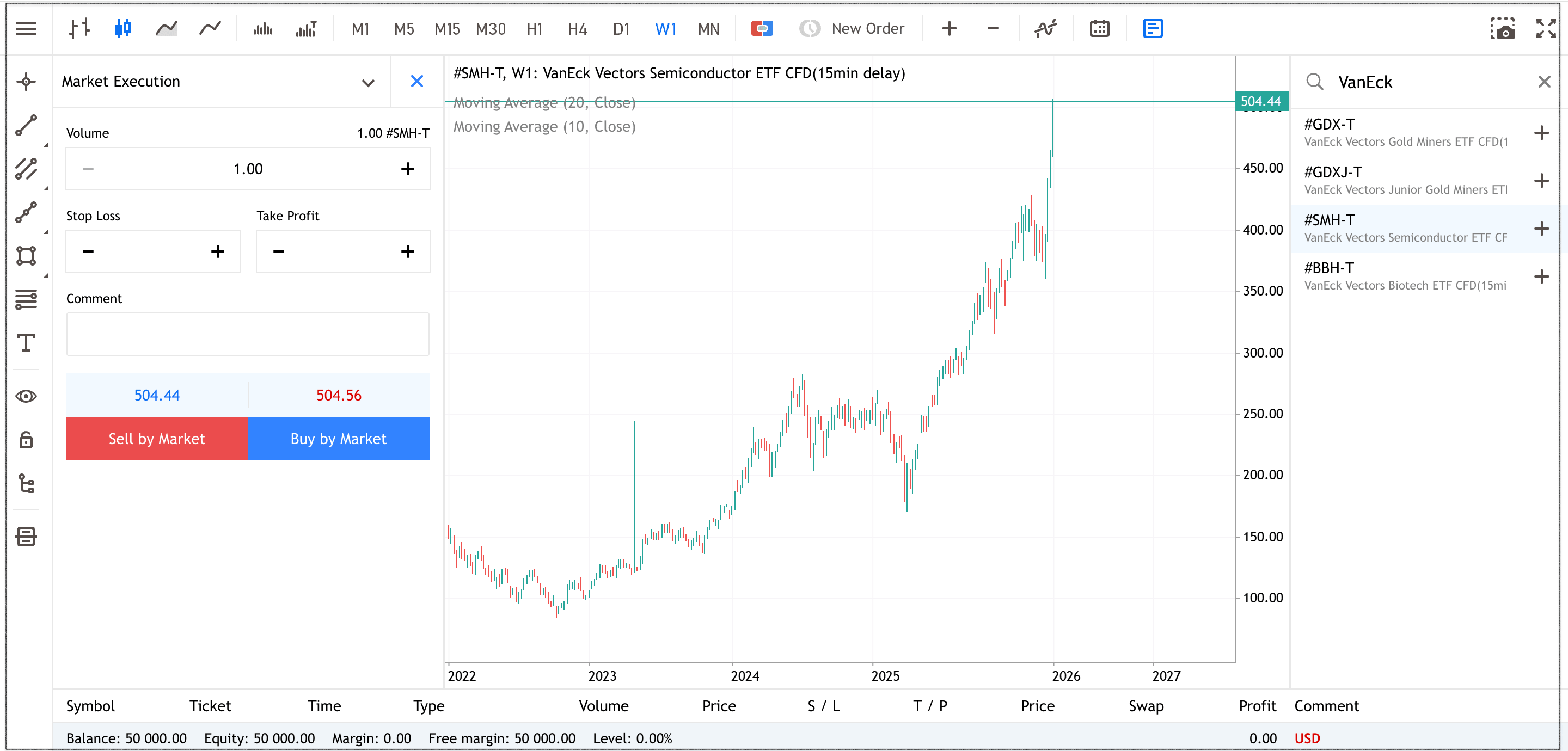
Task: Open the indicators list icon
Action: [1045, 29]
